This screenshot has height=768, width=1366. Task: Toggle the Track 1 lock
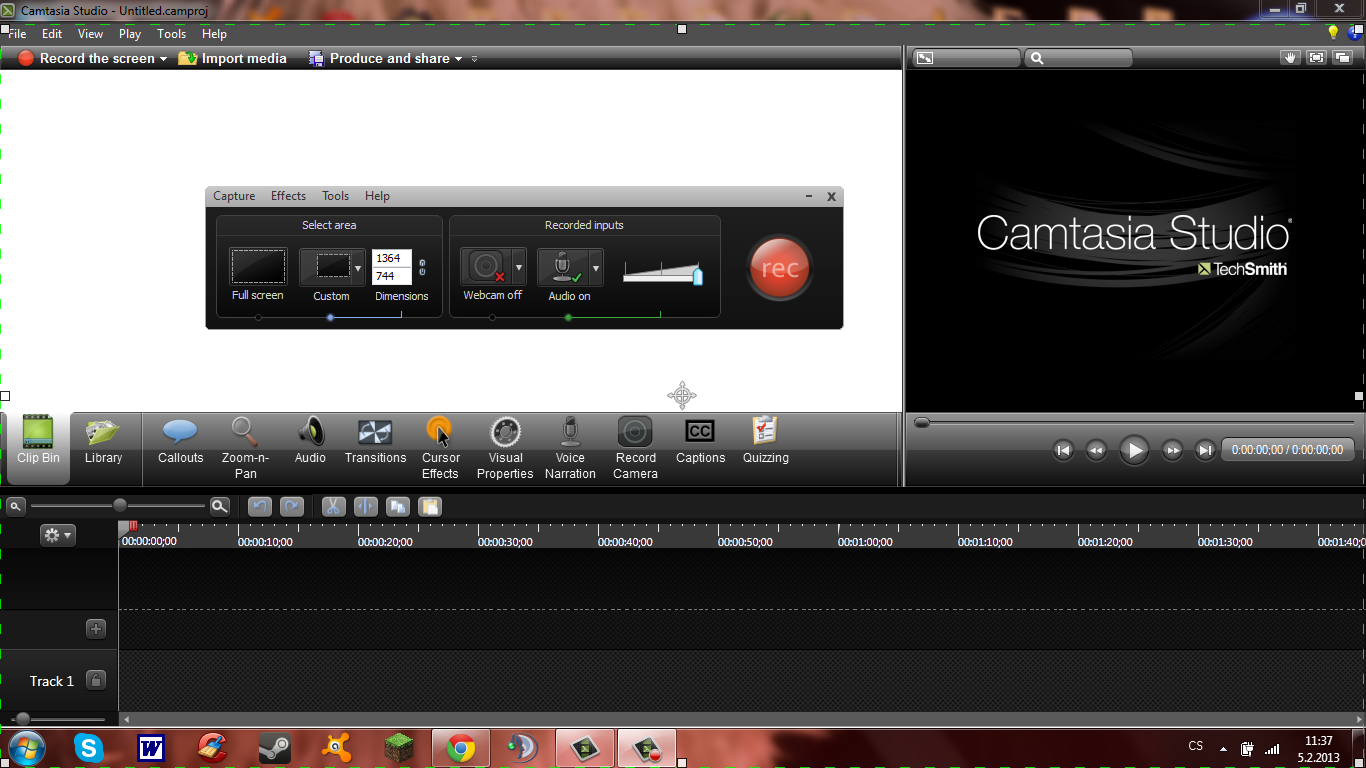[x=96, y=680]
